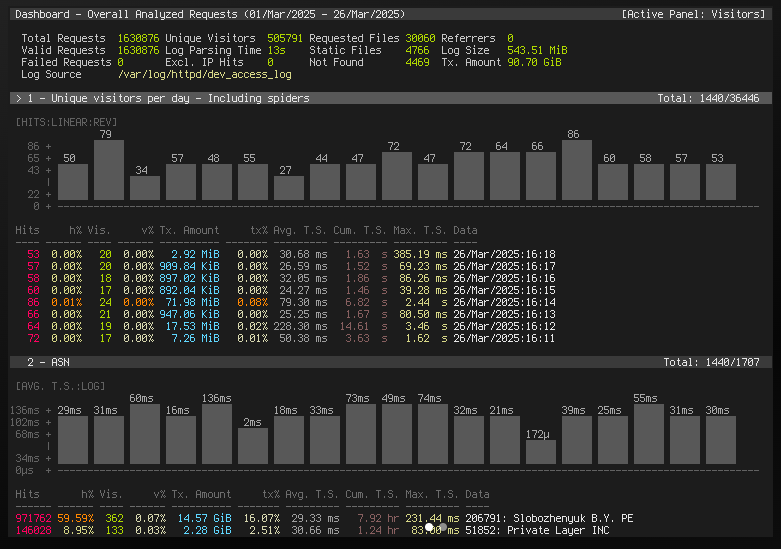The width and height of the screenshot is (781, 549).
Task: Click the row dated 26/Mar/2025:16:15
Action: (x=285, y=290)
